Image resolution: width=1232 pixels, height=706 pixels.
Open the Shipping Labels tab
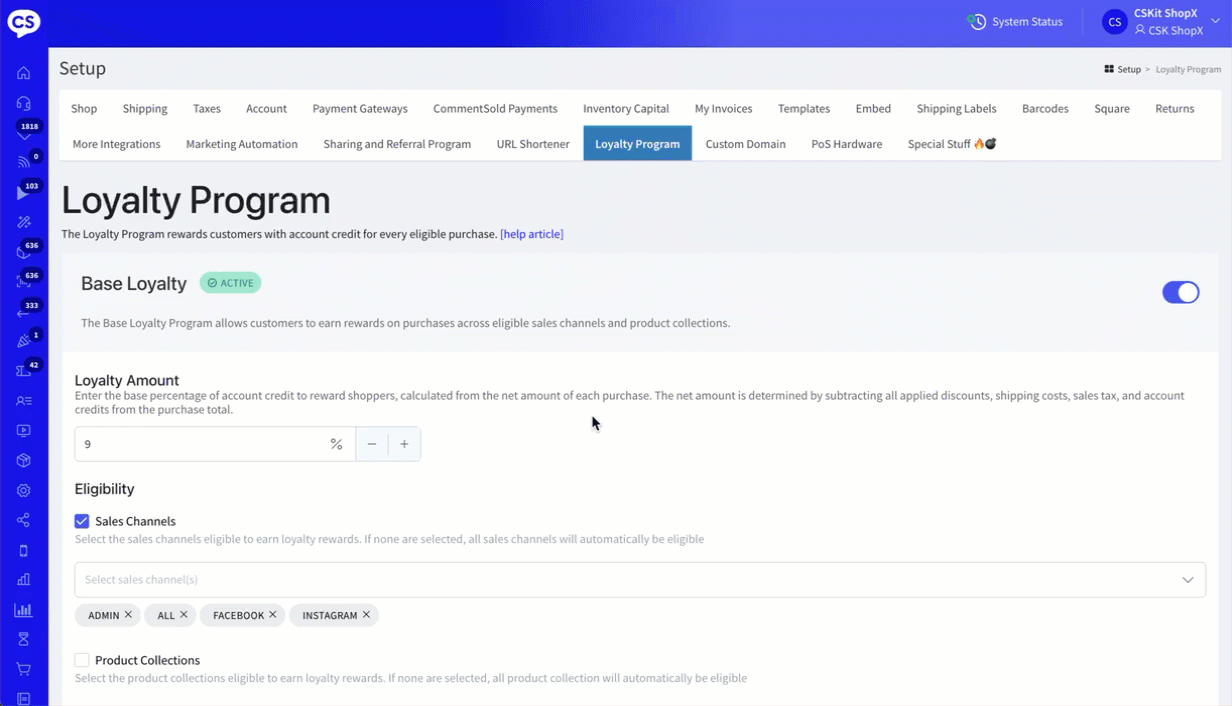[x=956, y=109]
